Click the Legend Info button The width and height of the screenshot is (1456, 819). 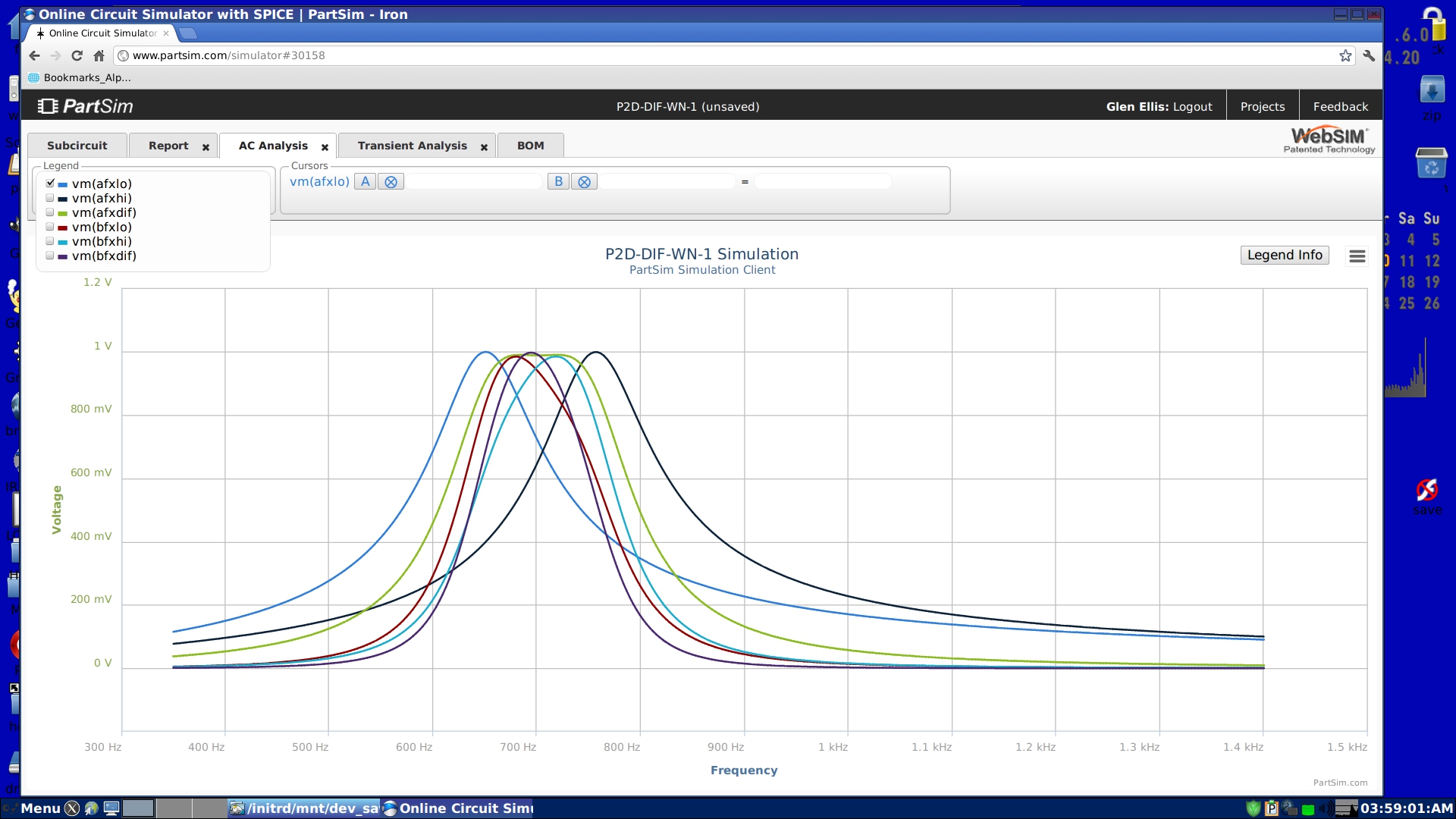[x=1285, y=256]
